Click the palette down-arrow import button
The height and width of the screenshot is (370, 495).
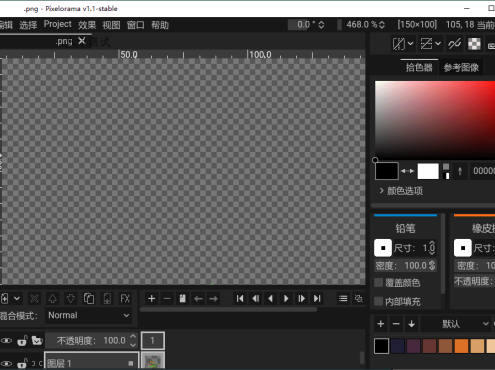point(411,324)
